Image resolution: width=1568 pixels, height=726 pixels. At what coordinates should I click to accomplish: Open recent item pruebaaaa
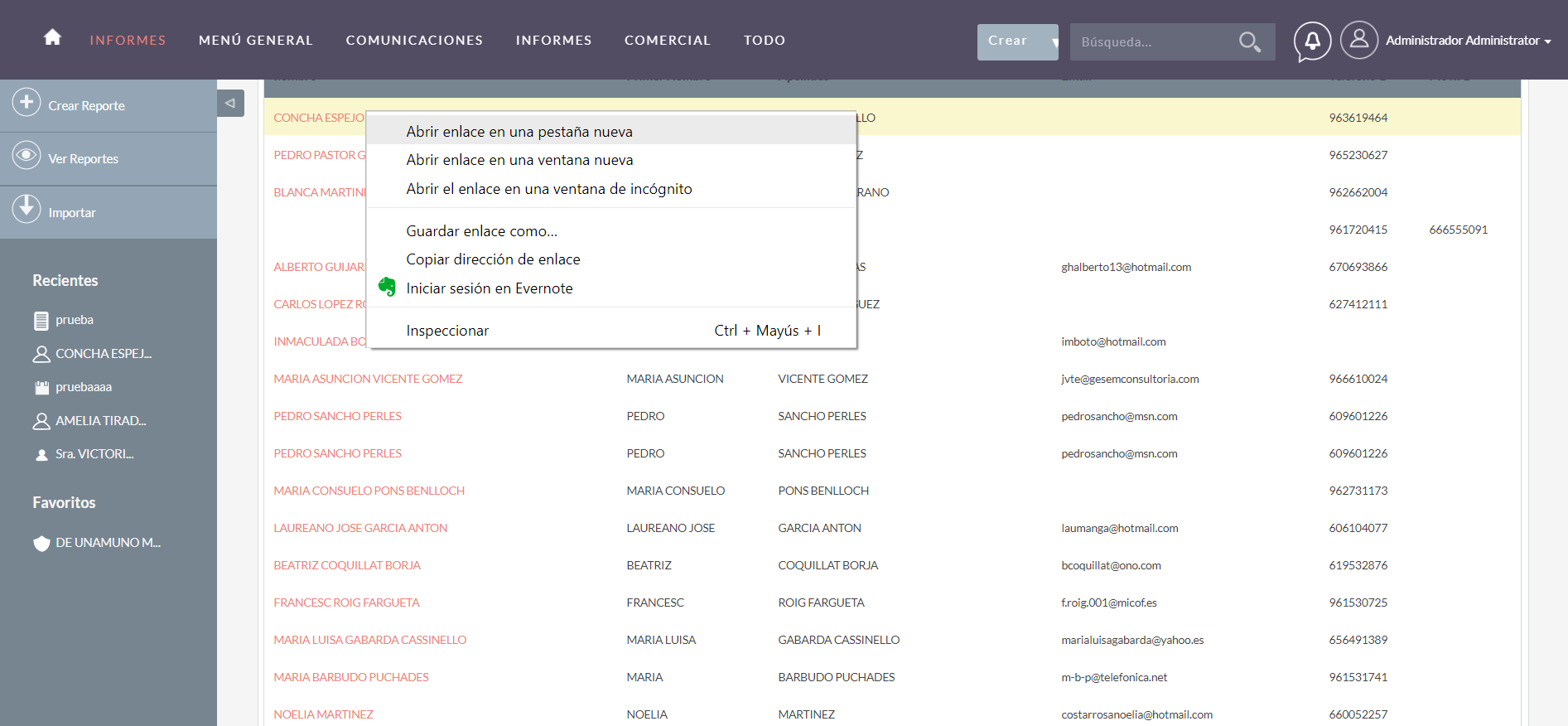pyautogui.click(x=84, y=387)
